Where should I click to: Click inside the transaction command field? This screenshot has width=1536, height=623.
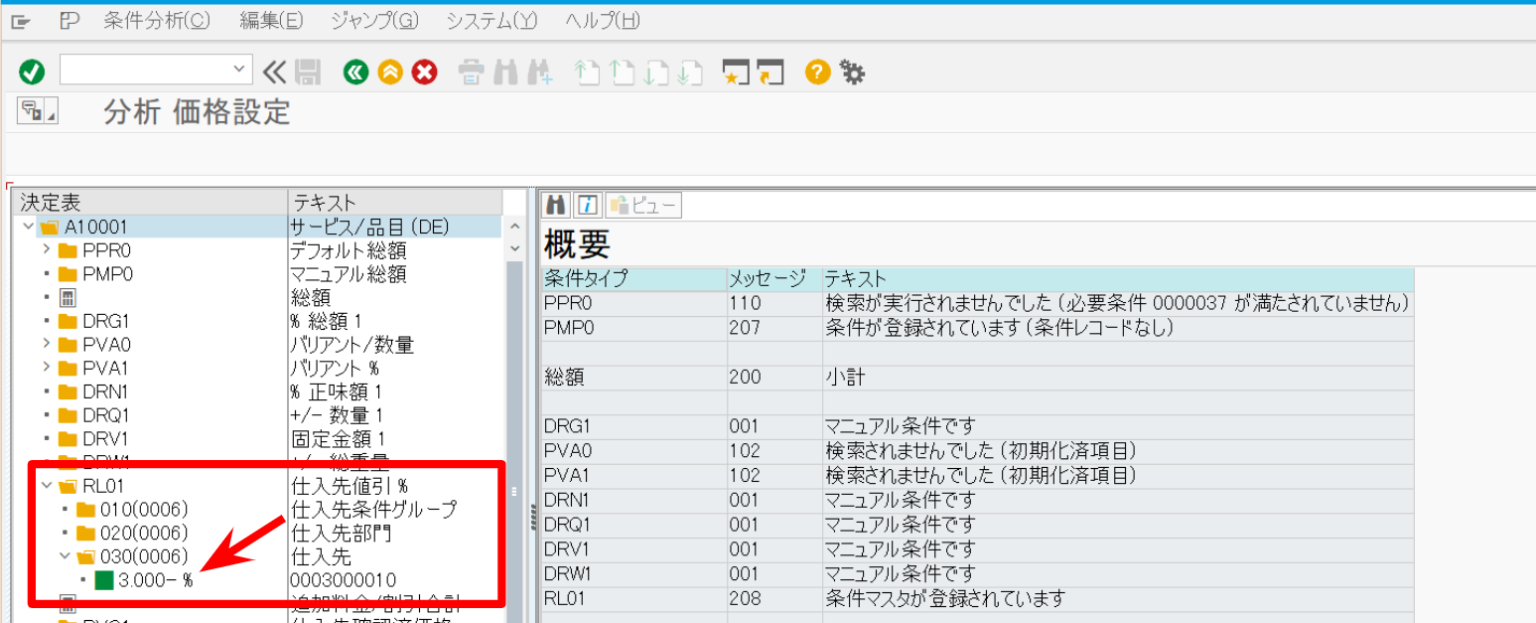tap(145, 69)
